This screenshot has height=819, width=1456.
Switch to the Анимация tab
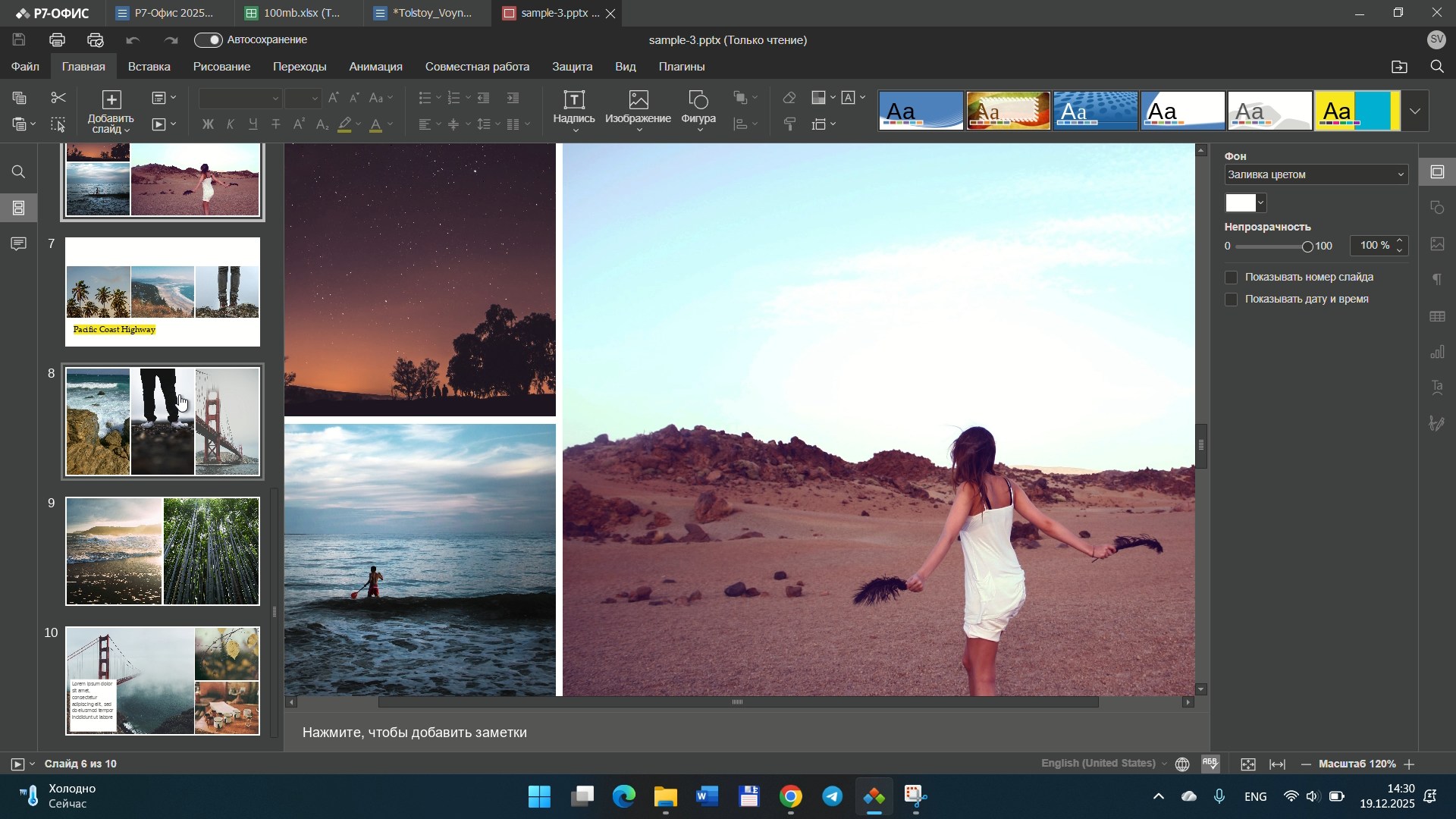(x=376, y=67)
